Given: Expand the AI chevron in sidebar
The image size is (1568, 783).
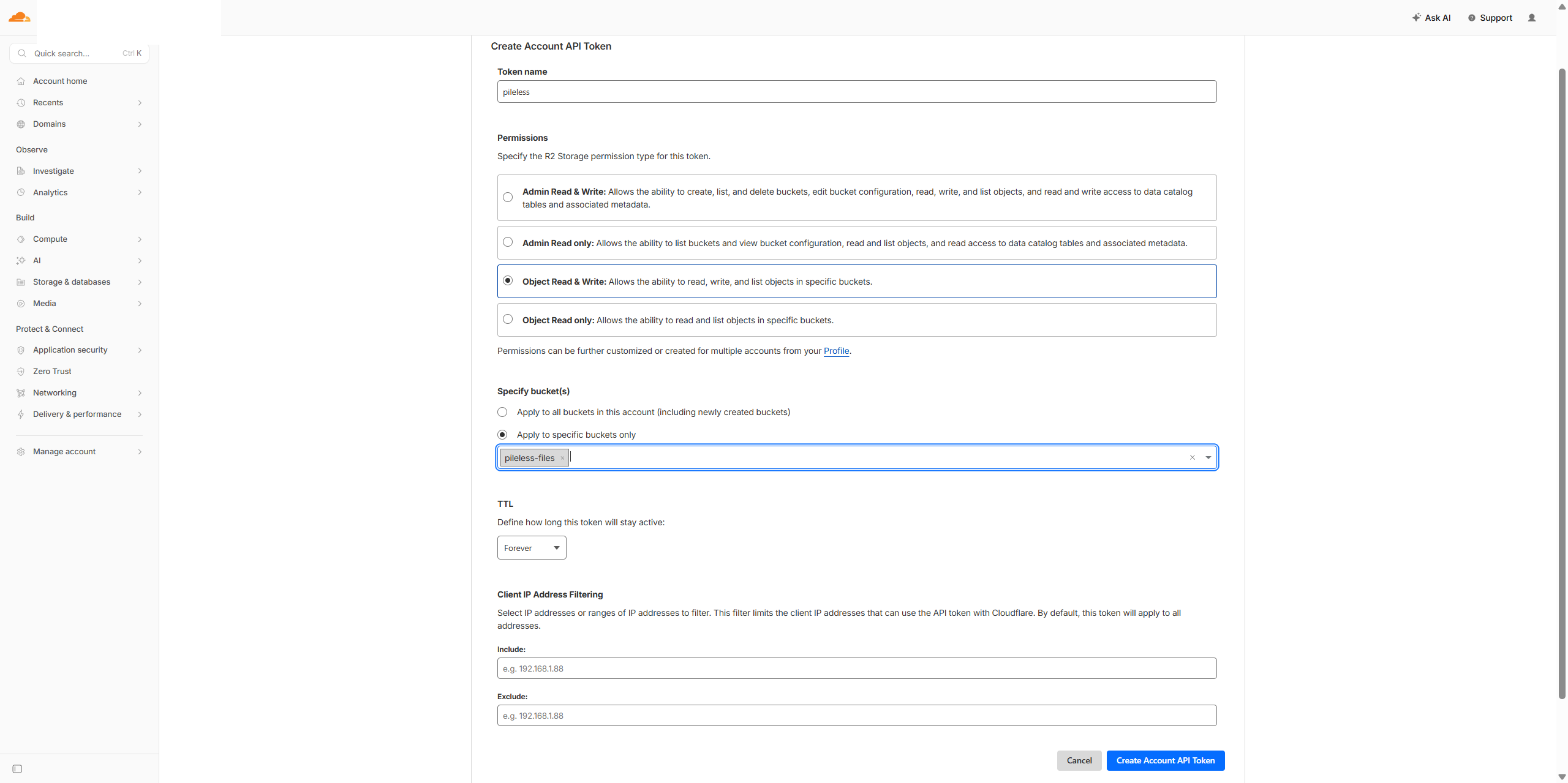Looking at the screenshot, I should point(140,261).
